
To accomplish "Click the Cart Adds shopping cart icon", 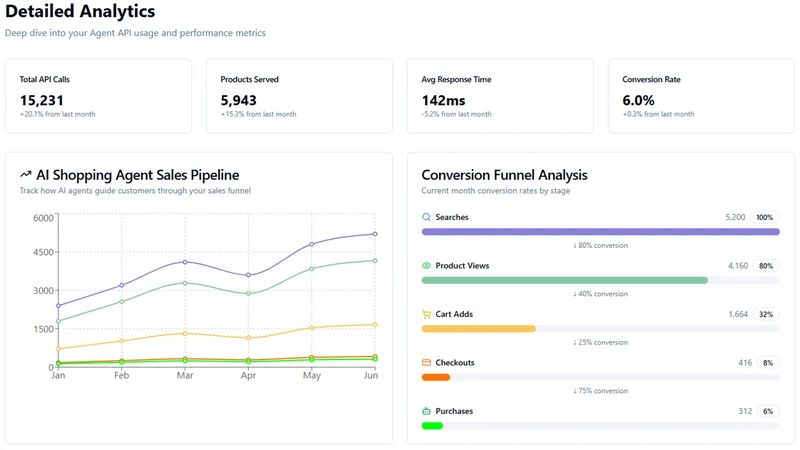I will coord(427,314).
